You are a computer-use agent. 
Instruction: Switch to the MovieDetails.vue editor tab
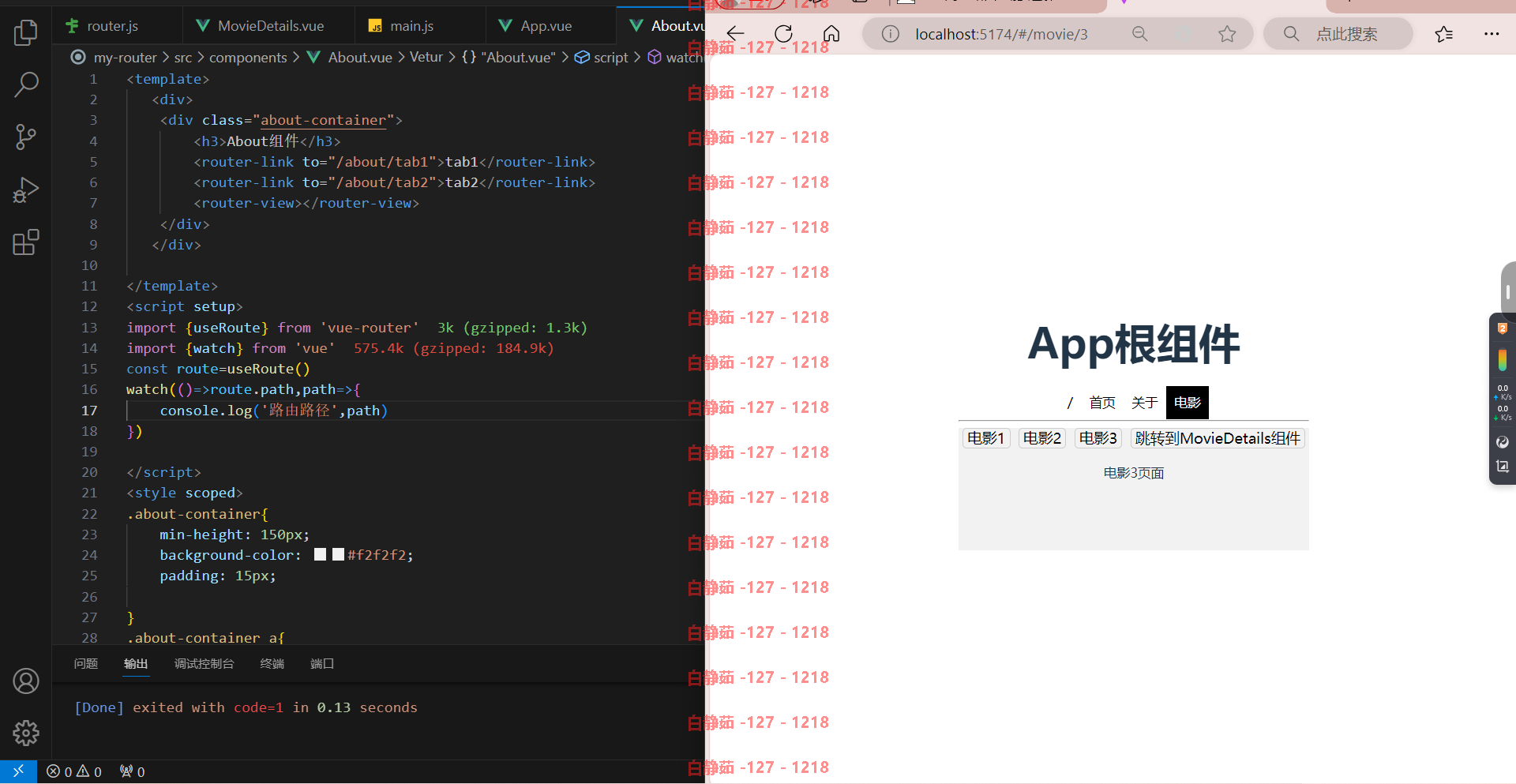point(270,26)
